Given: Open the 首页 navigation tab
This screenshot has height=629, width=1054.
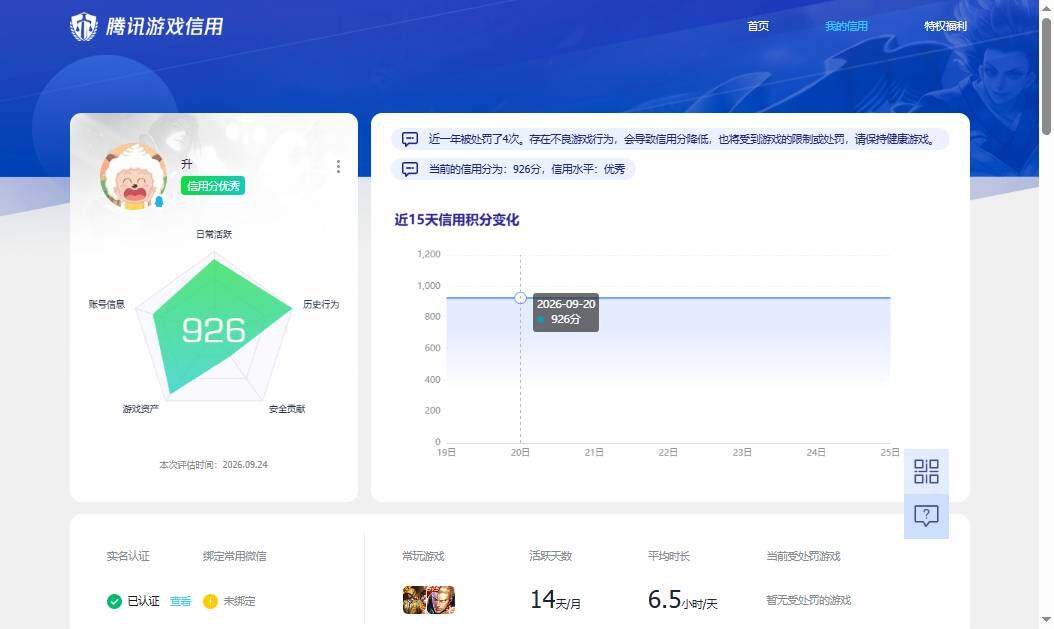Looking at the screenshot, I should pos(758,26).
